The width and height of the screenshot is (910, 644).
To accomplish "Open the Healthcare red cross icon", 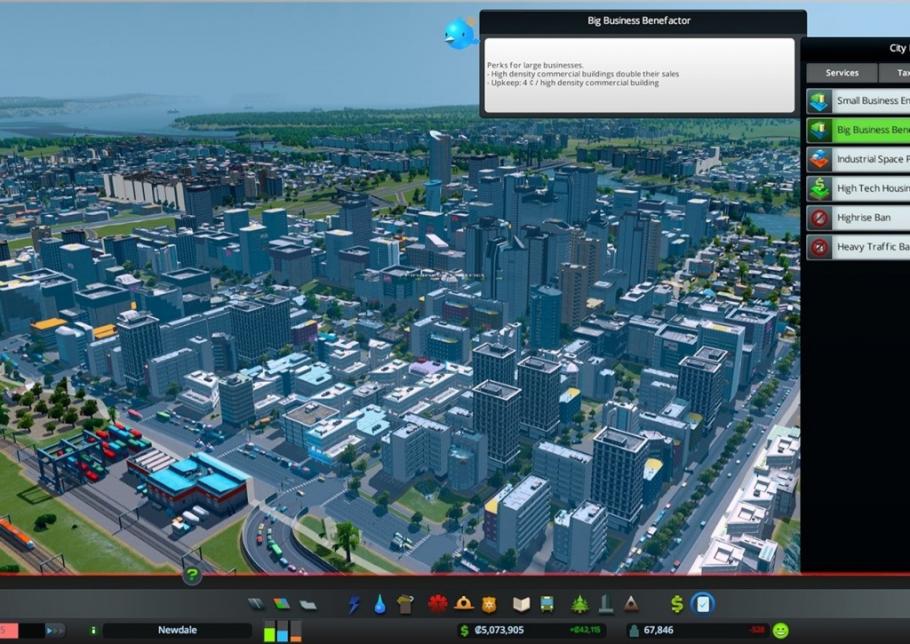I will [437, 604].
